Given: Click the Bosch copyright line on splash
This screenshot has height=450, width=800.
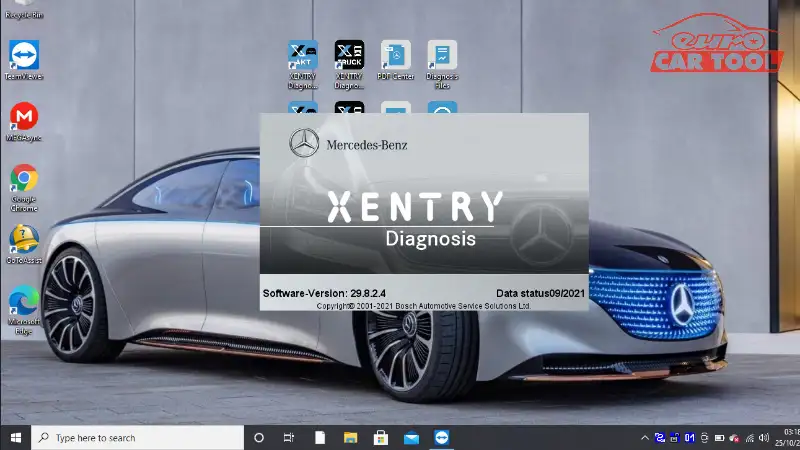Looking at the screenshot, I should coord(423,306).
